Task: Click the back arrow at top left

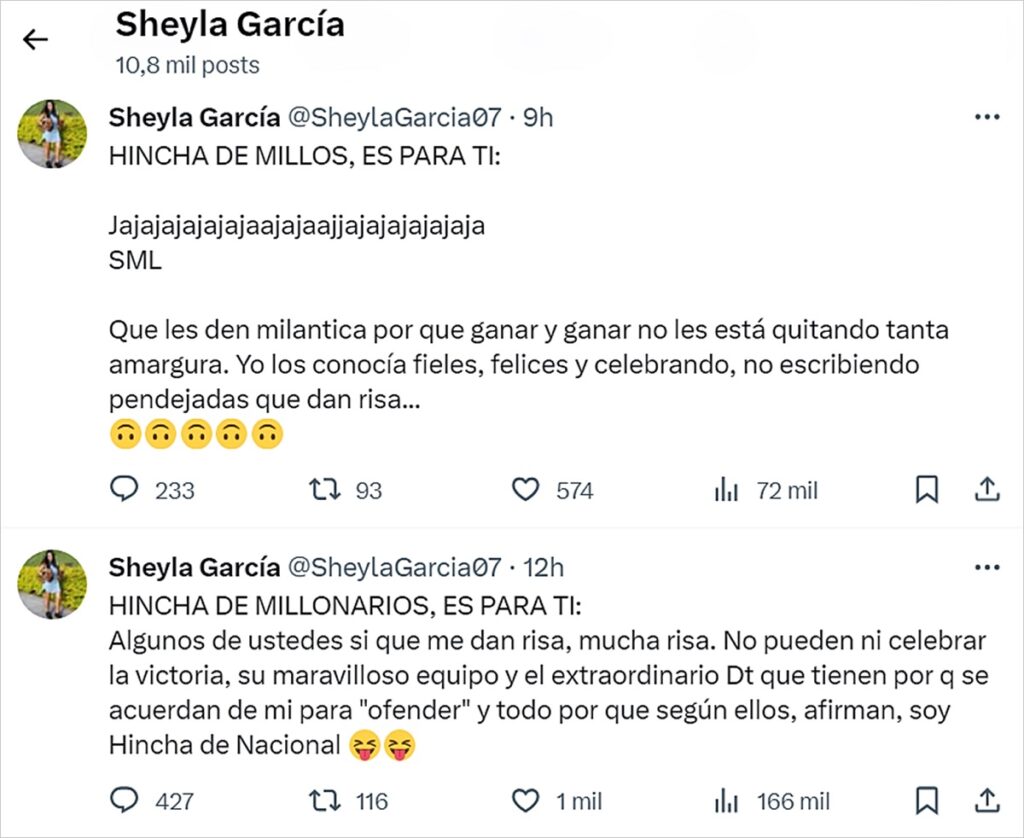Action: point(36,39)
